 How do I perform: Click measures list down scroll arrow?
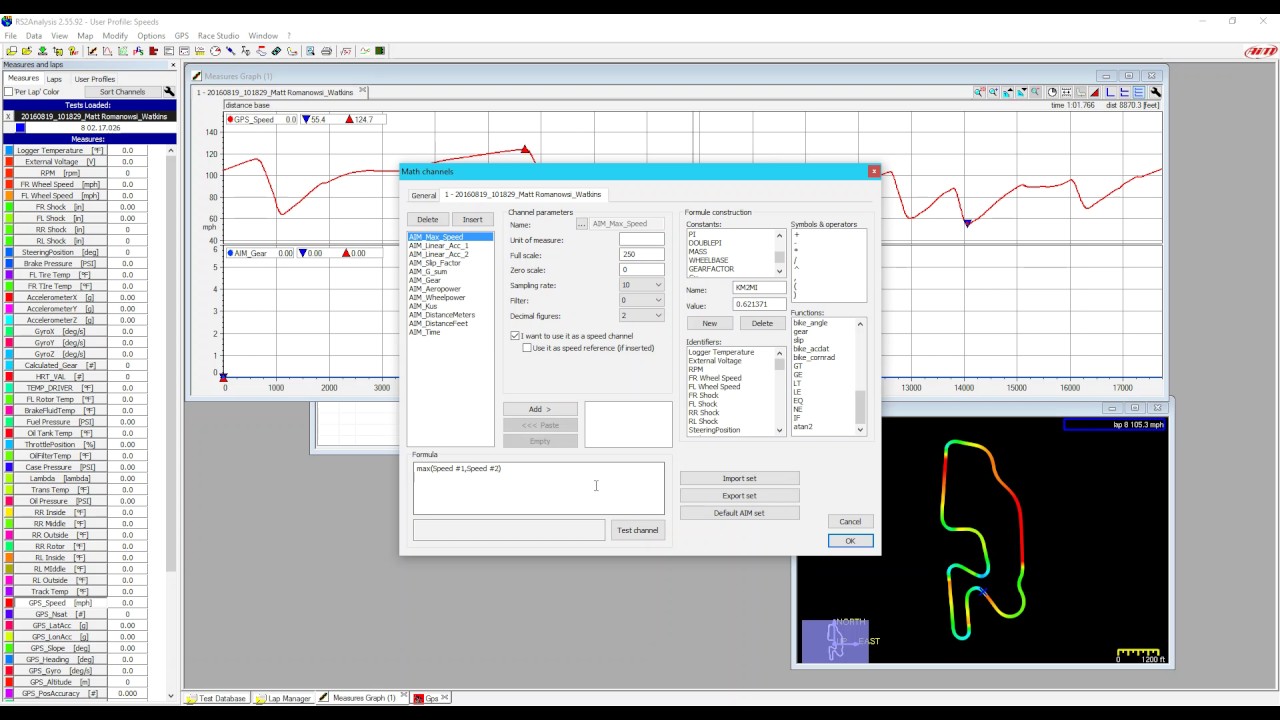coord(170,696)
